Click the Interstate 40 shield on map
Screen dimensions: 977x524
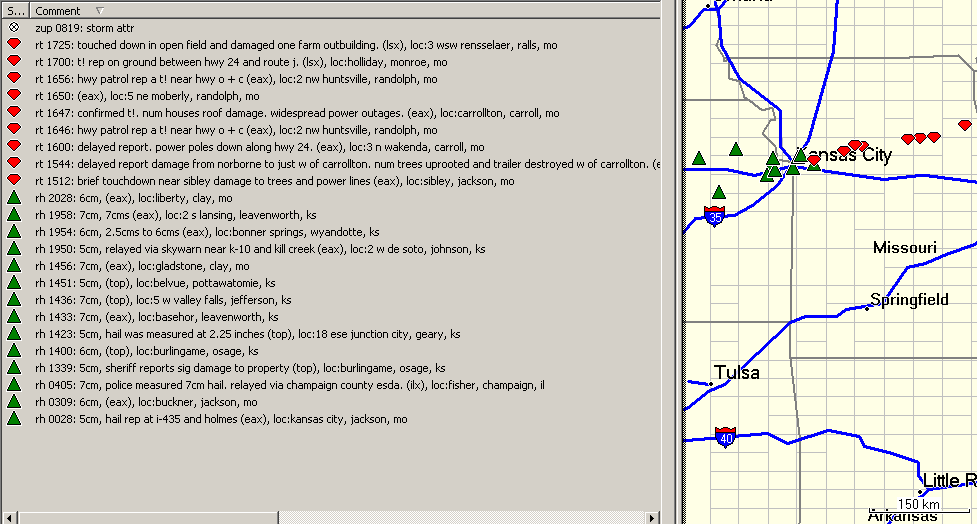(726, 436)
